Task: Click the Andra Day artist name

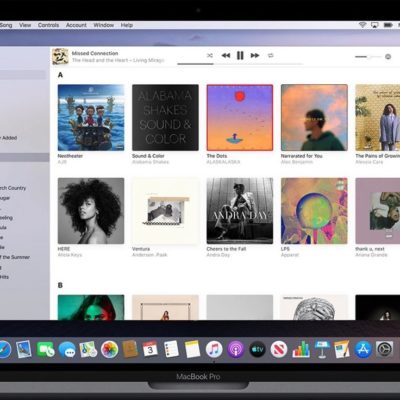Action: click(218, 255)
